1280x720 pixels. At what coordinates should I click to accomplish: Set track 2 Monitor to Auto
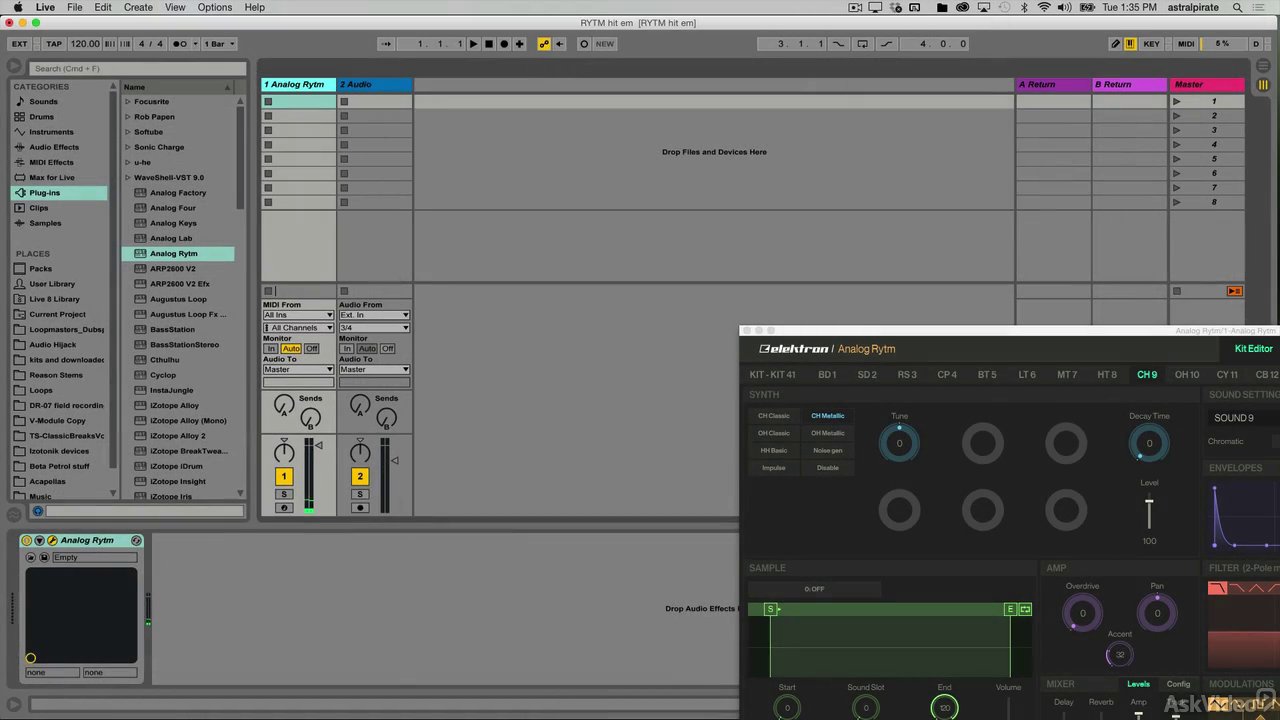click(368, 349)
